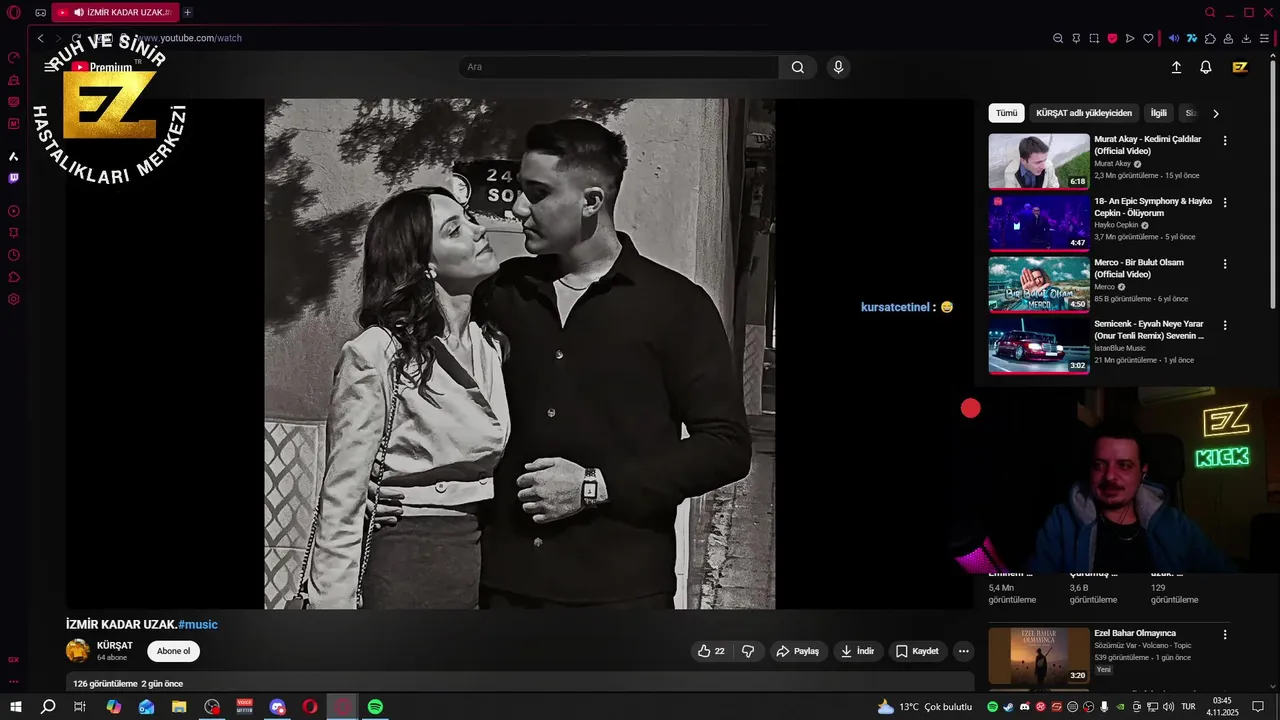Image resolution: width=1280 pixels, height=720 pixels.
Task: Click KÜRŞAT channel avatar
Action: [x=77, y=650]
